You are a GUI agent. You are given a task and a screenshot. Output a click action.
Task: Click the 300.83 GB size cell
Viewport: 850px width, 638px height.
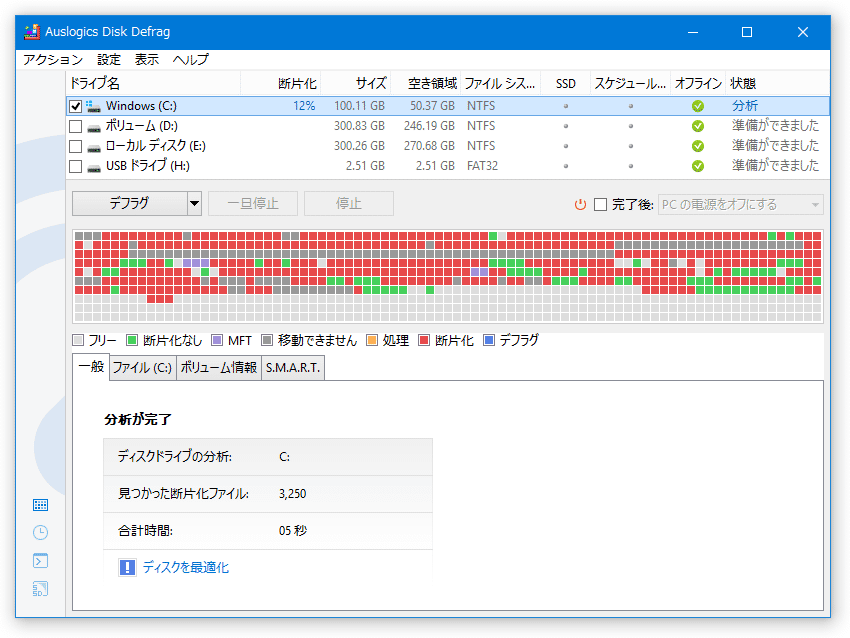coord(359,126)
